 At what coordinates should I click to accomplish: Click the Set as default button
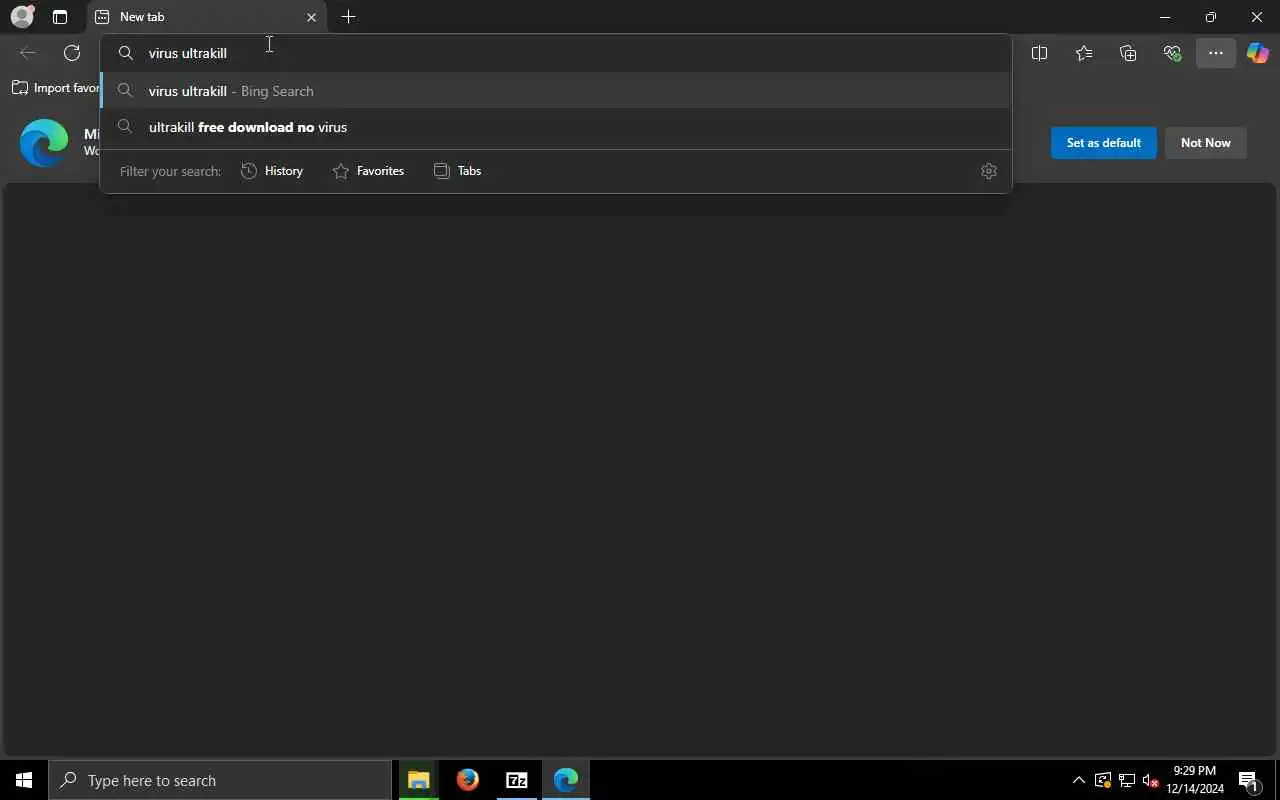(1103, 143)
